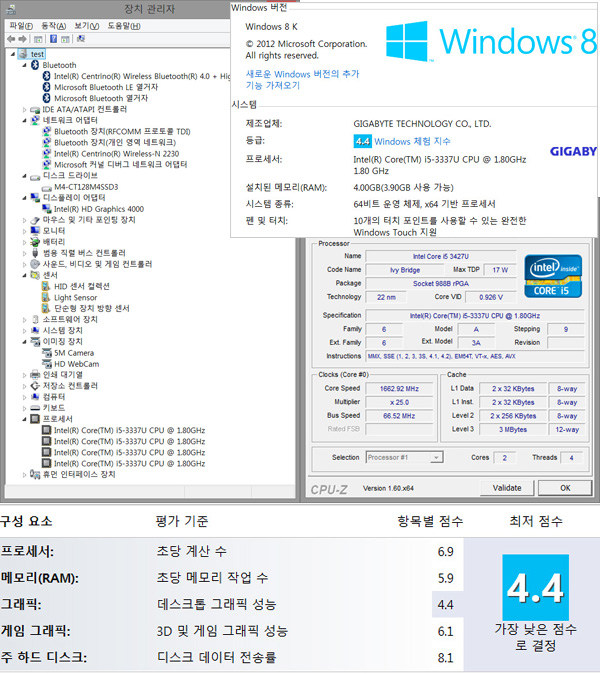600x675 pixels.
Task: Click the Intel Centrino Wireless-N 2230 icon
Action: [46, 154]
